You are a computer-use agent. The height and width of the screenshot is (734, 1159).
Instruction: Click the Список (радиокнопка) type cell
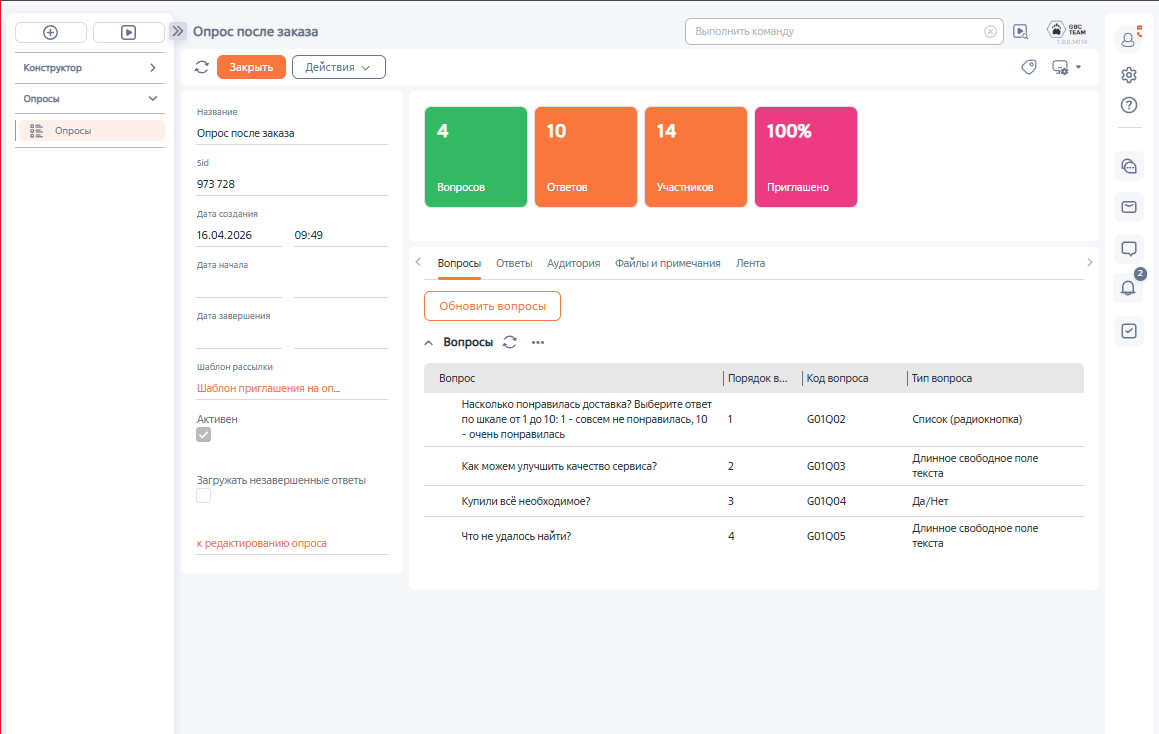point(967,420)
